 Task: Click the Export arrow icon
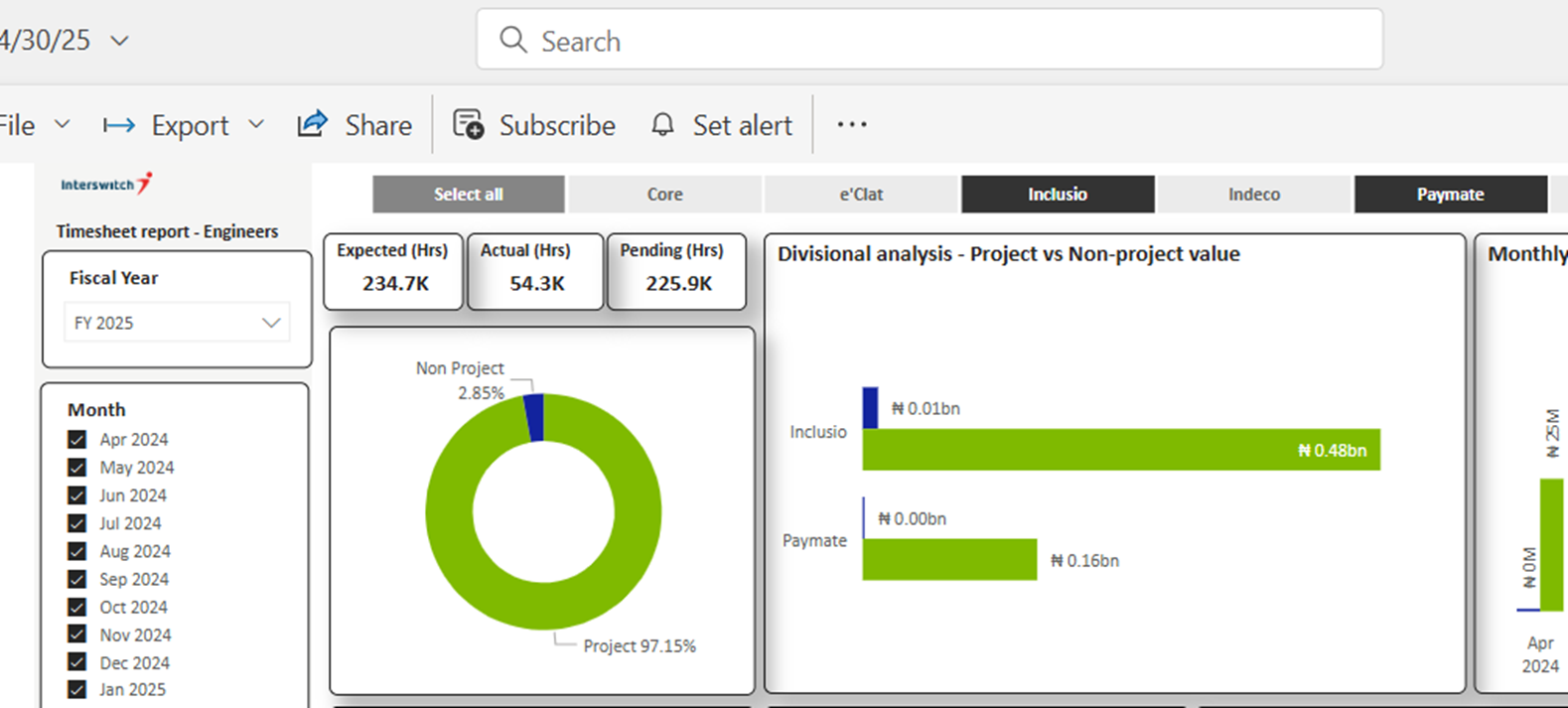(x=119, y=125)
